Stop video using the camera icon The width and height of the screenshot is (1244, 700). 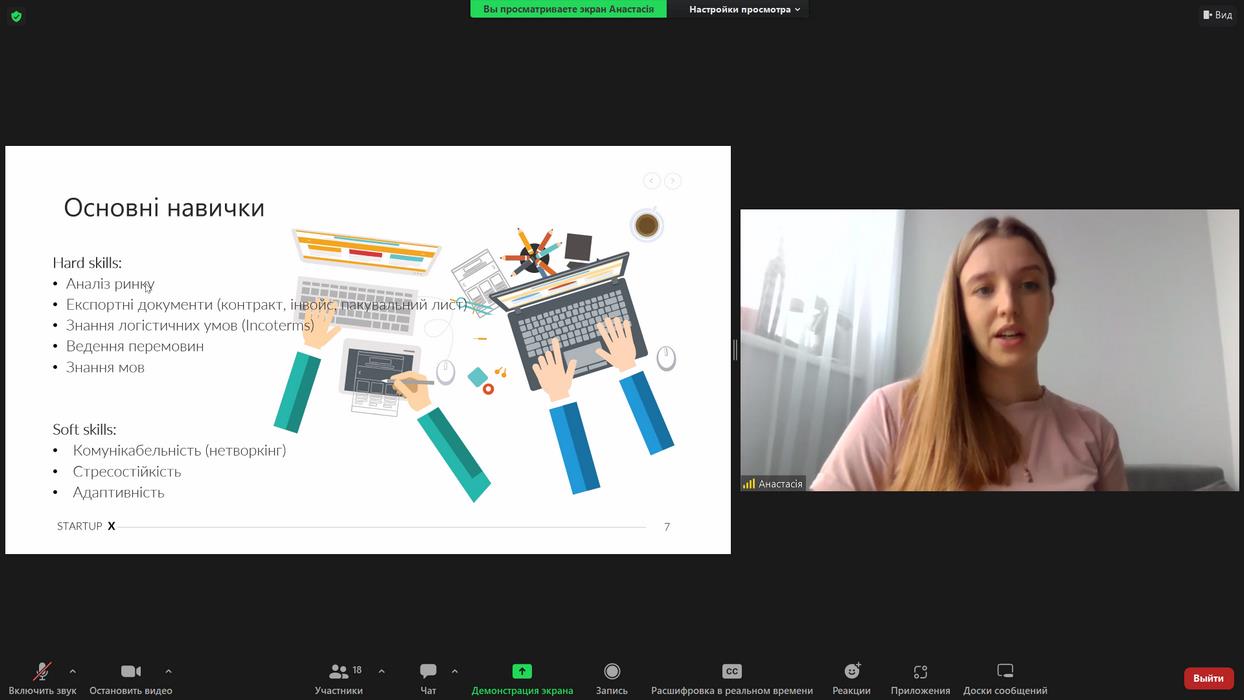(x=130, y=671)
